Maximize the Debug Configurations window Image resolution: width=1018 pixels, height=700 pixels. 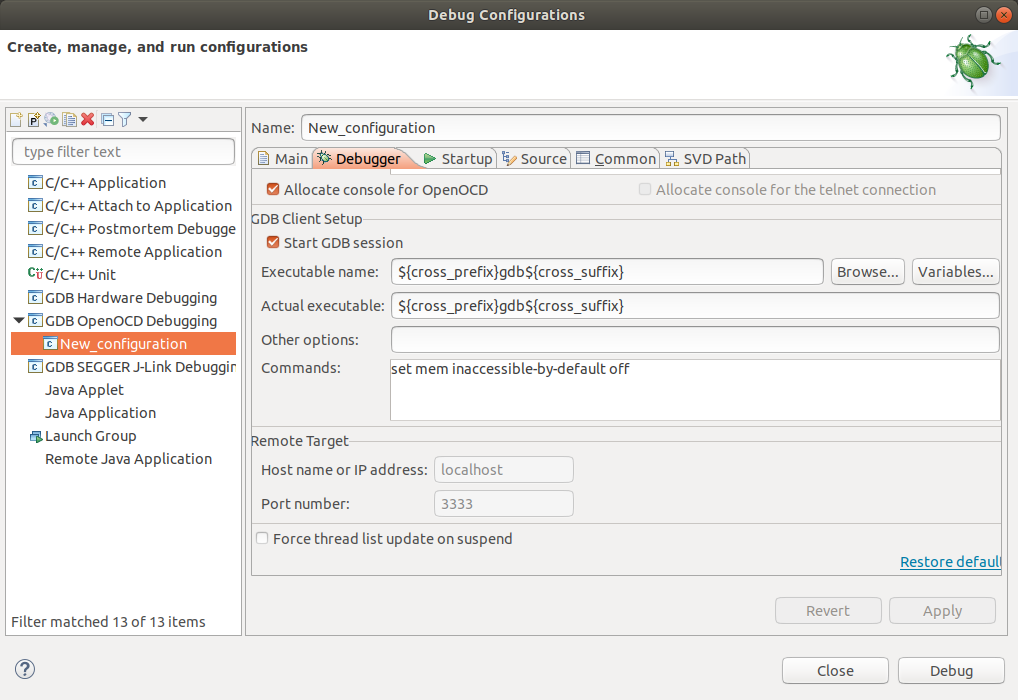(x=984, y=14)
